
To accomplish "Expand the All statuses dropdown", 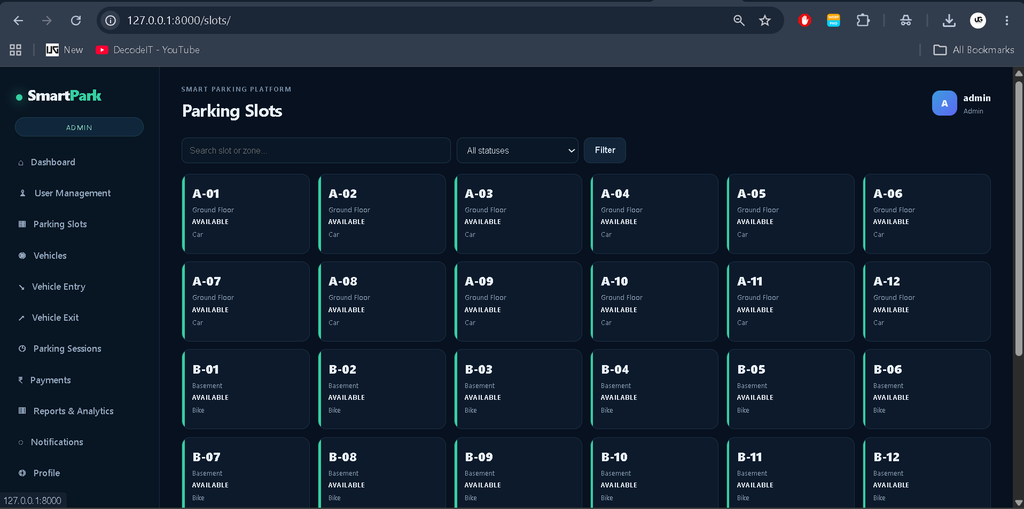I will [517, 150].
